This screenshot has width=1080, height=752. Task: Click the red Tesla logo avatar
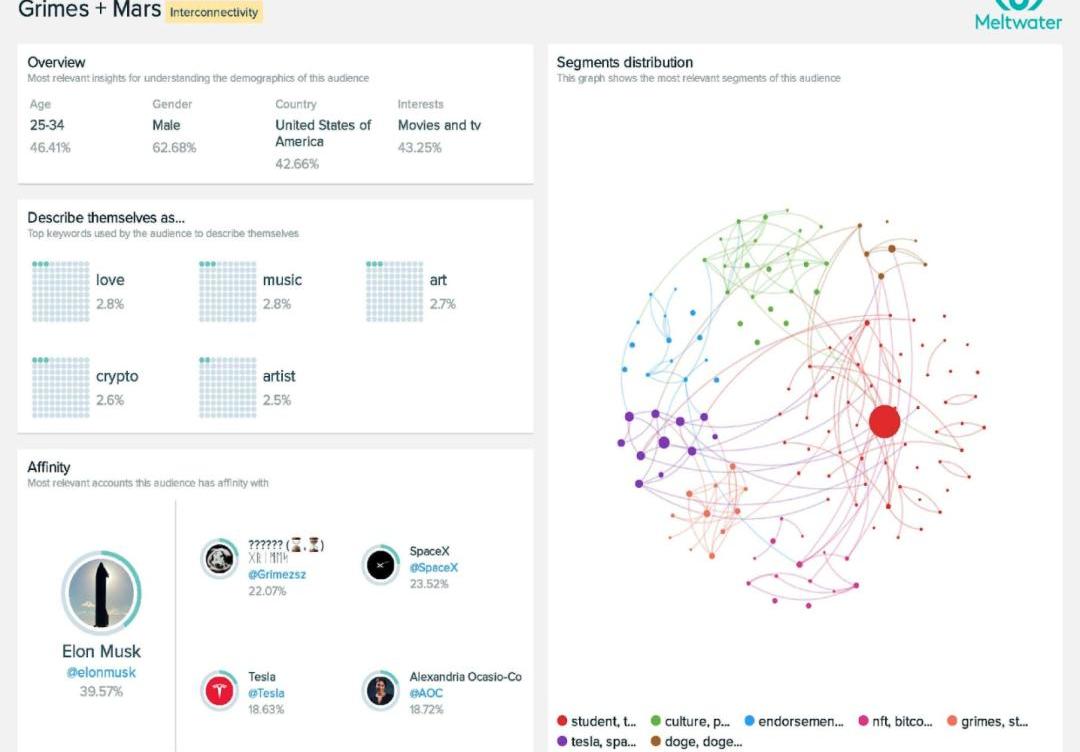point(219,690)
